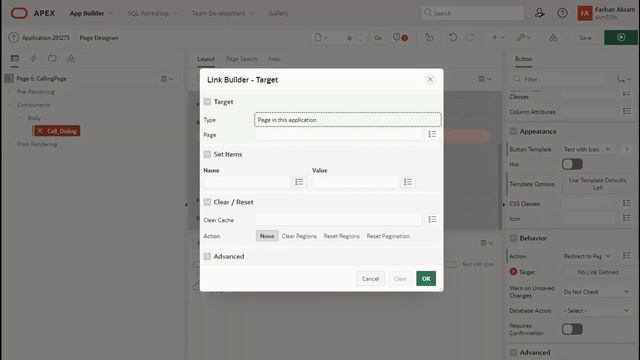Open the Gallery menu item
The image size is (640, 360).
pyautogui.click(x=278, y=13)
